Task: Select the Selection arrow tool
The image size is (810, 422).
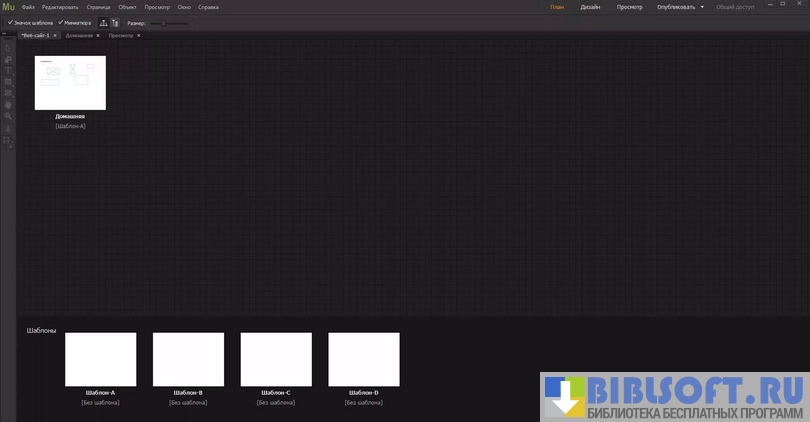Action: pyautogui.click(x=8, y=48)
